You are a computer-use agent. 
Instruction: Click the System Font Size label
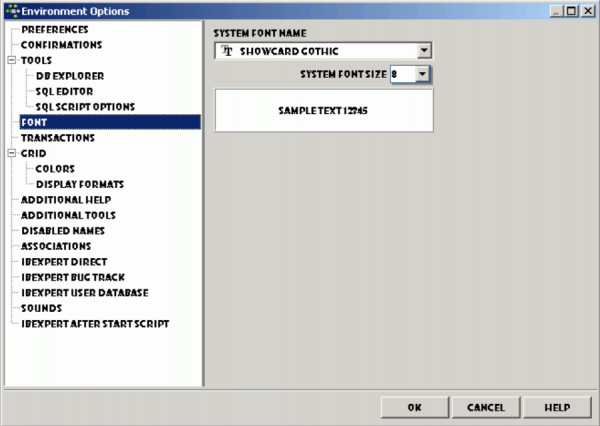click(343, 74)
